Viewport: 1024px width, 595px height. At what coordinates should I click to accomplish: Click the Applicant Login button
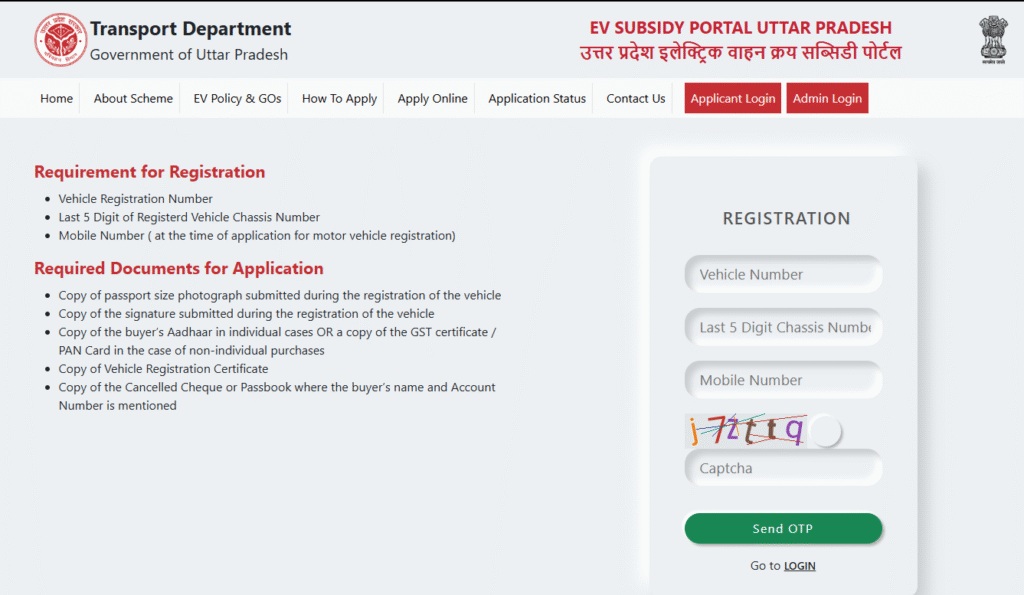pos(732,98)
